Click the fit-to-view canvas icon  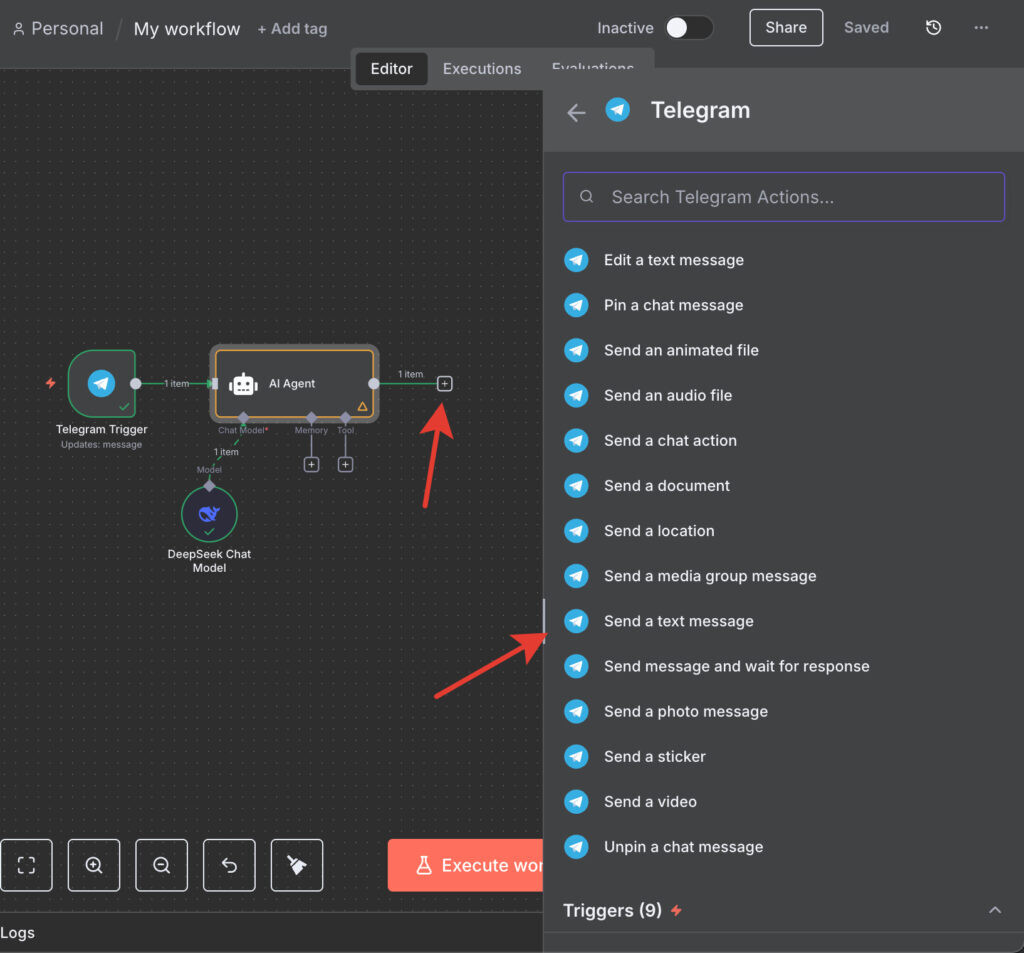coord(26,865)
